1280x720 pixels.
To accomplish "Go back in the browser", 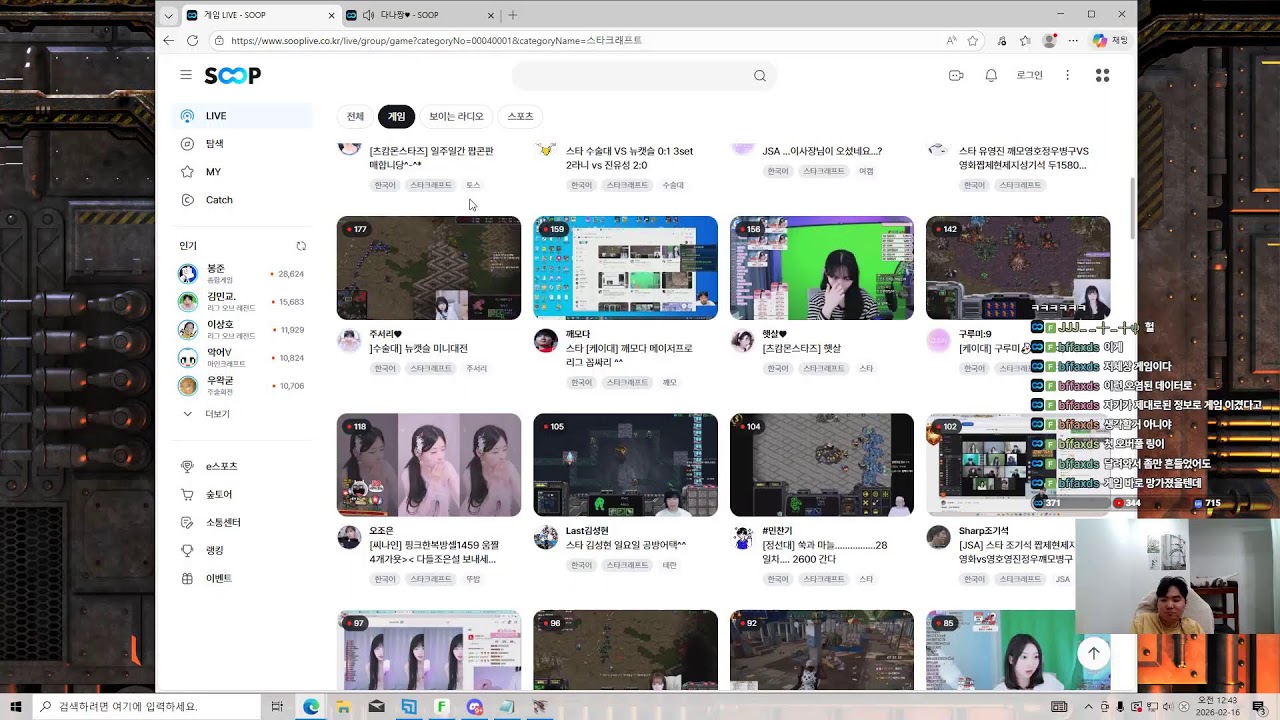I will coord(168,41).
